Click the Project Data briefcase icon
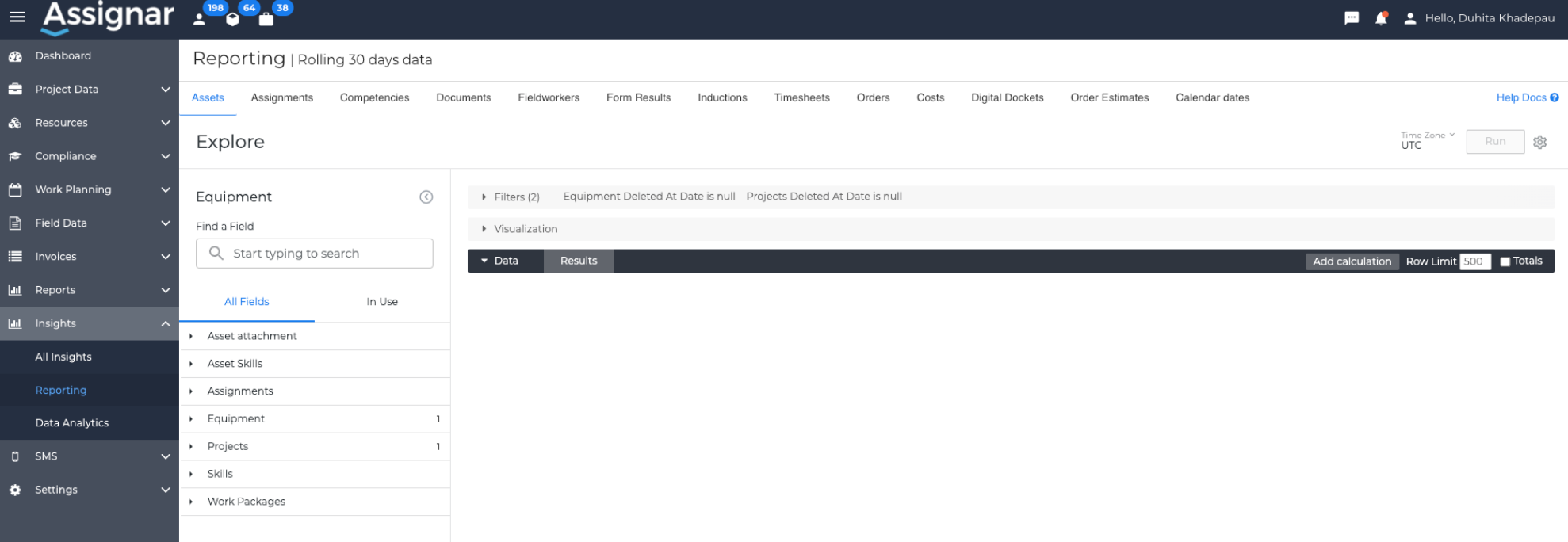The height and width of the screenshot is (542, 1568). pos(15,90)
